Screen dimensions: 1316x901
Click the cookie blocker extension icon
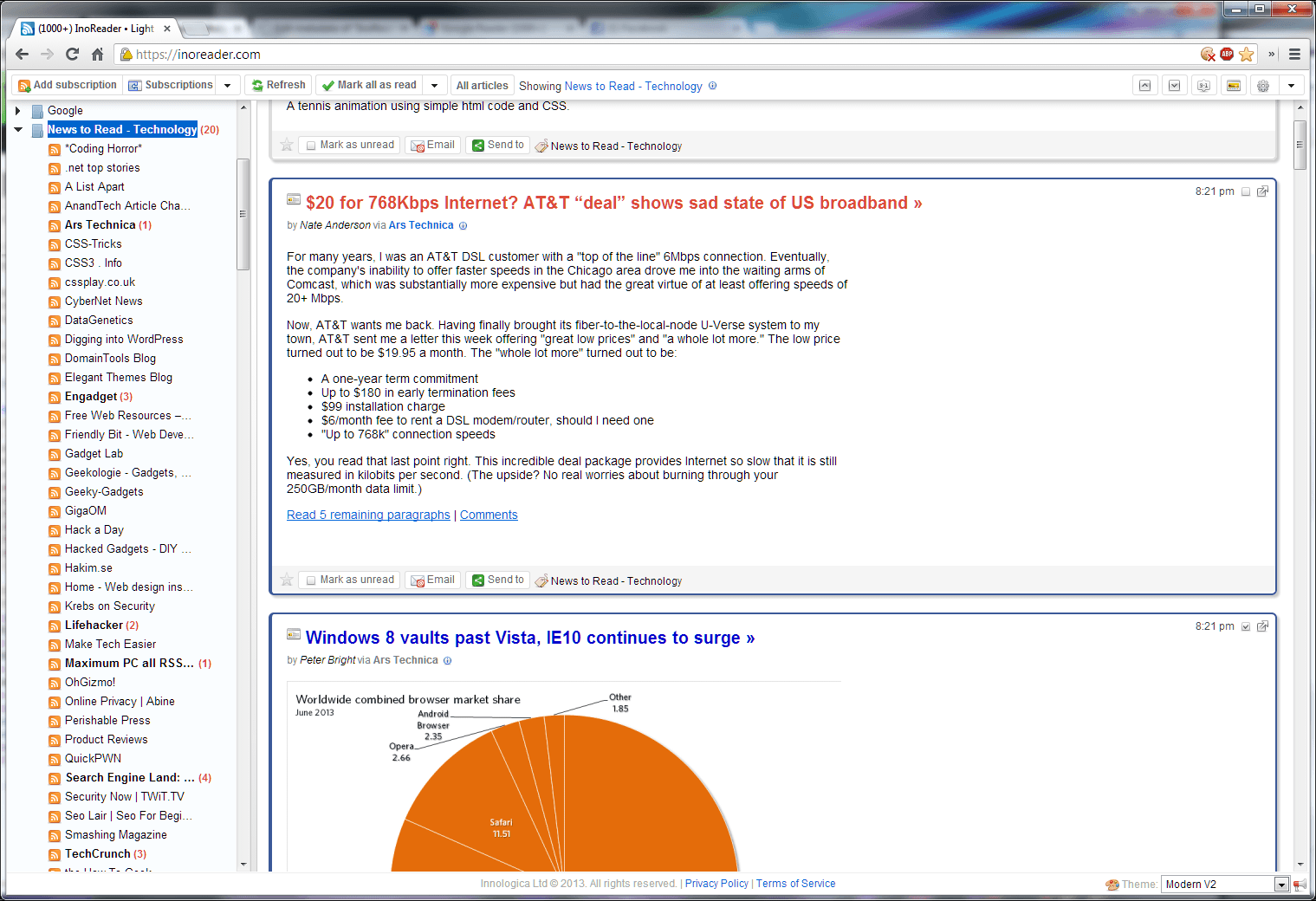[1208, 54]
